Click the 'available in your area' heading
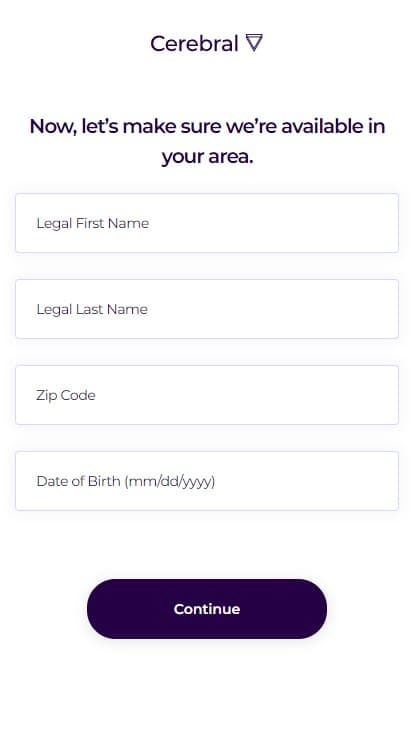The height and width of the screenshot is (736, 414). [207, 141]
